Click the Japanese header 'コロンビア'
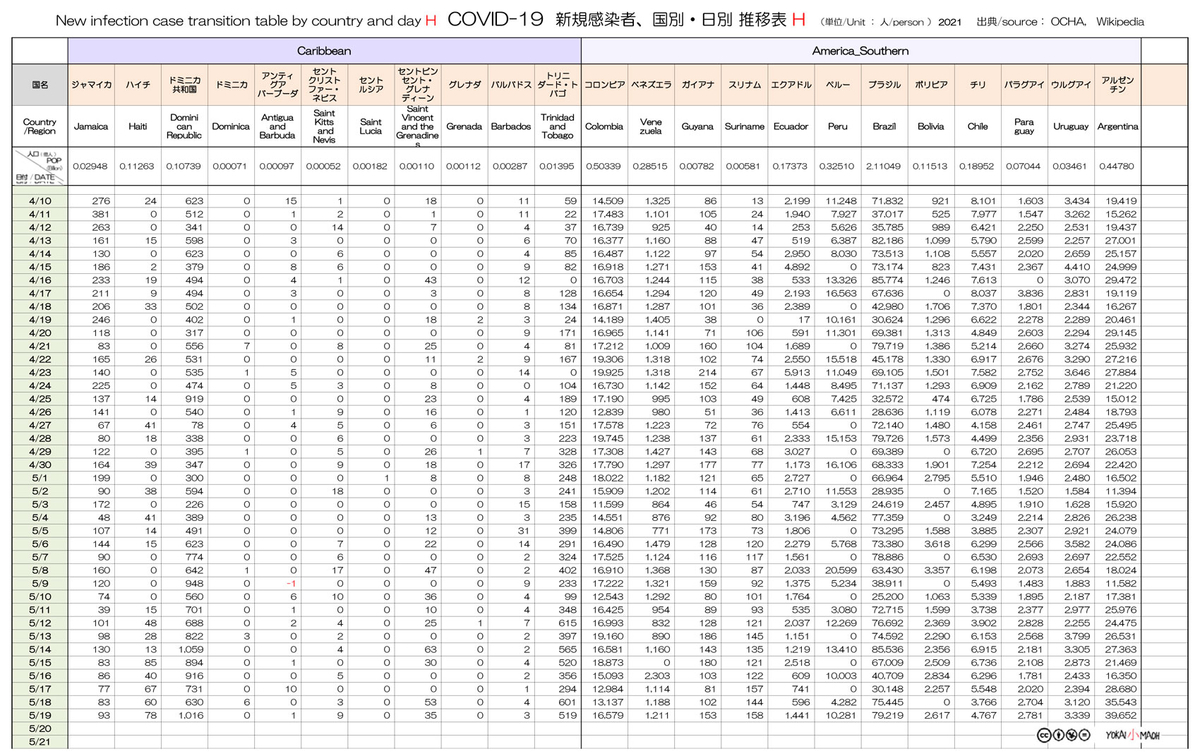1200x756 pixels. pos(604,85)
